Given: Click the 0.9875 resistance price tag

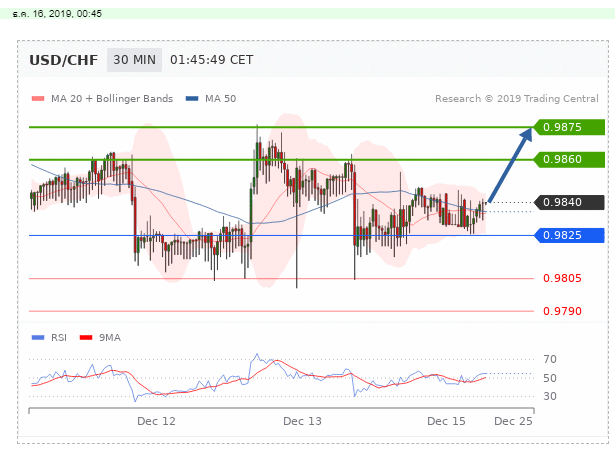Looking at the screenshot, I should (569, 127).
